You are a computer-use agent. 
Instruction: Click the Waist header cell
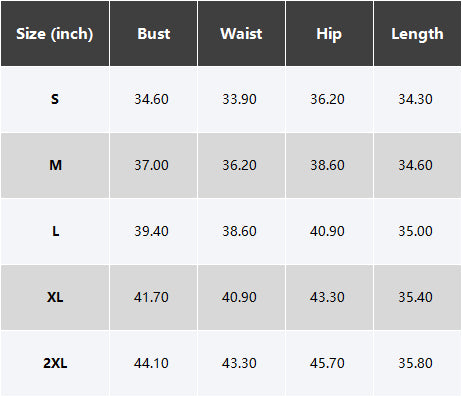click(241, 34)
